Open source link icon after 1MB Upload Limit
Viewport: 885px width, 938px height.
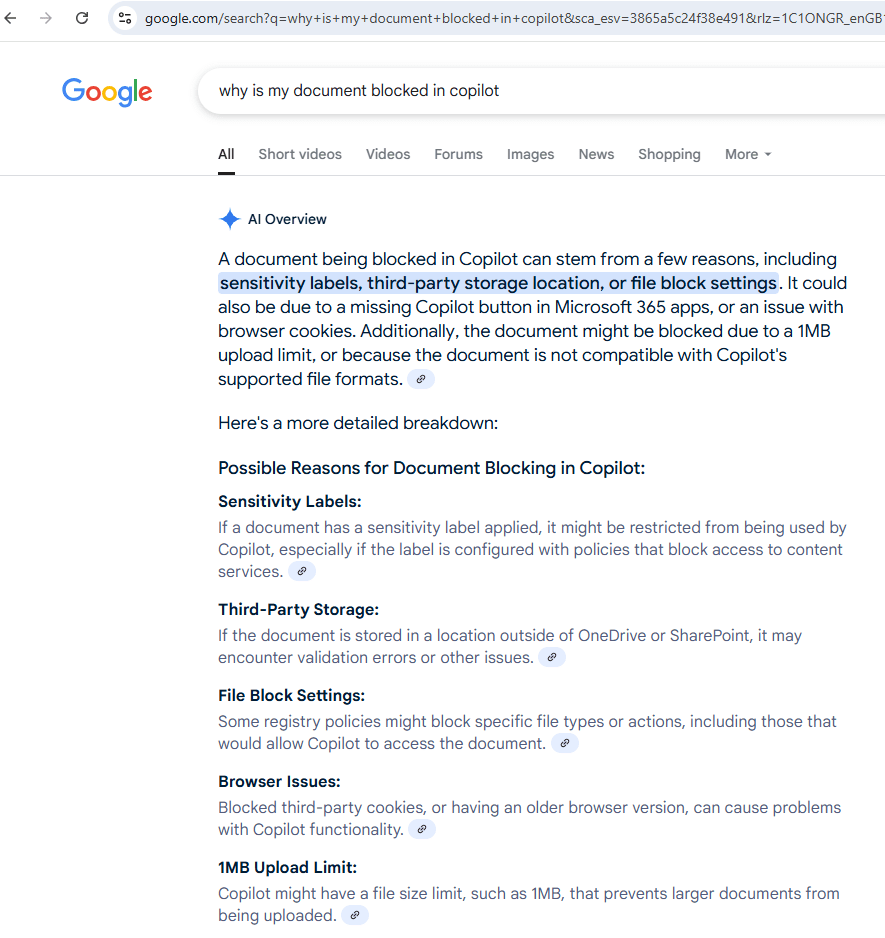[354, 915]
